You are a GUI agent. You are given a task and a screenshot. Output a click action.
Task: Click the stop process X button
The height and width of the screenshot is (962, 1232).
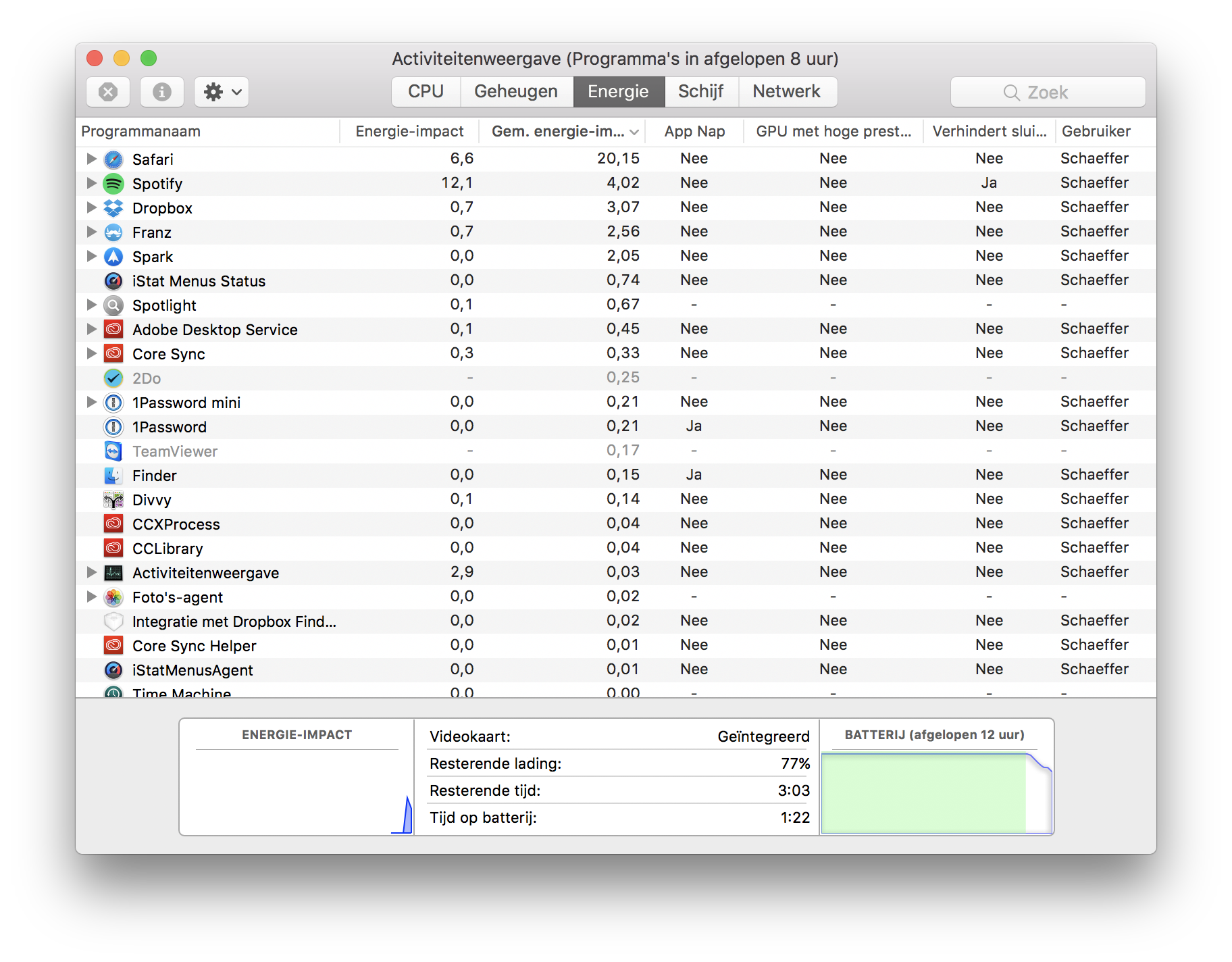tap(108, 92)
